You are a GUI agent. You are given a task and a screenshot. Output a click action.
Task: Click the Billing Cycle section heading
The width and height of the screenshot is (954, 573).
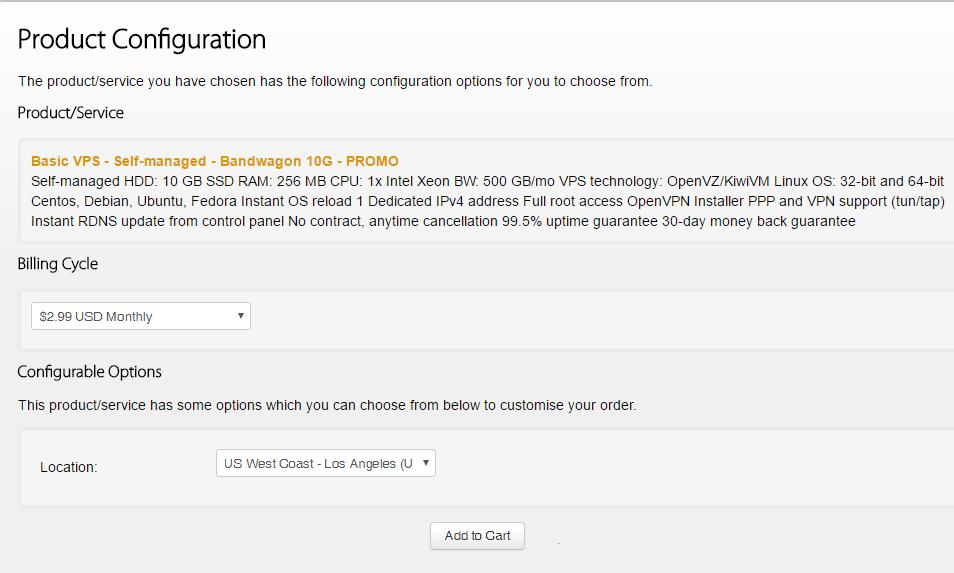pos(58,264)
